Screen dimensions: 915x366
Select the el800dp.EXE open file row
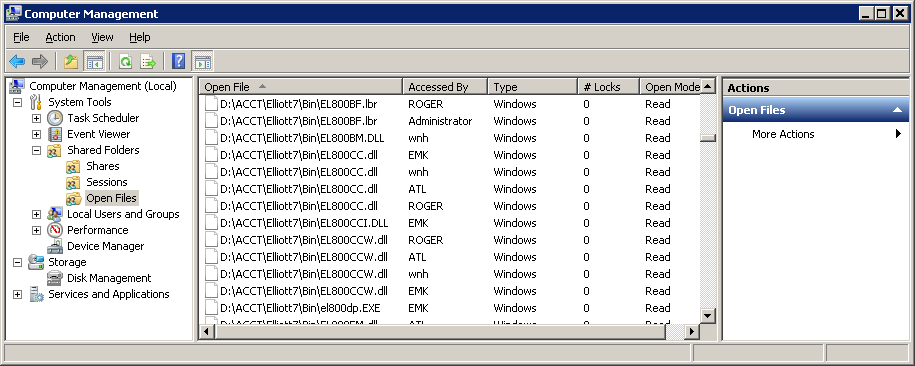pyautogui.click(x=449, y=308)
